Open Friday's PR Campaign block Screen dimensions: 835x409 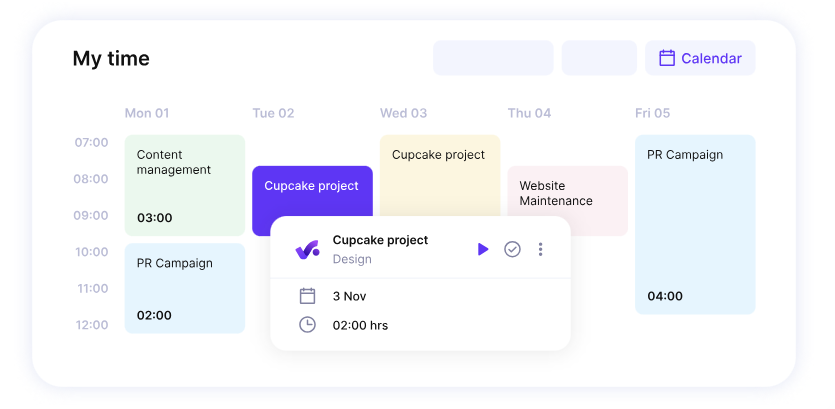pyautogui.click(x=694, y=224)
